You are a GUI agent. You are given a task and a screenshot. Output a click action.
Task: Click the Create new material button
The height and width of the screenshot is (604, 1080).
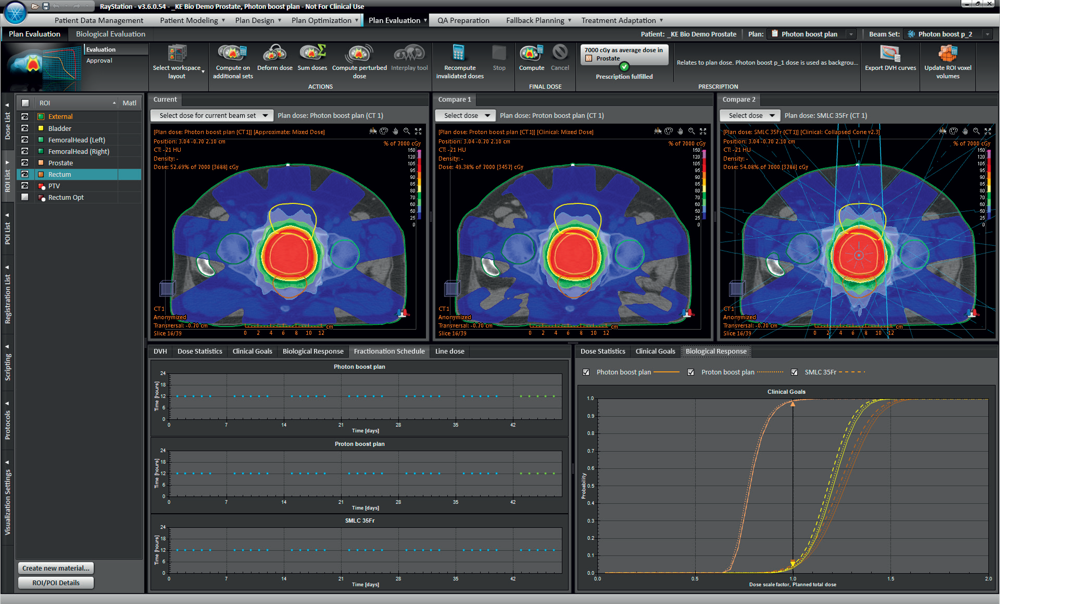pos(56,568)
